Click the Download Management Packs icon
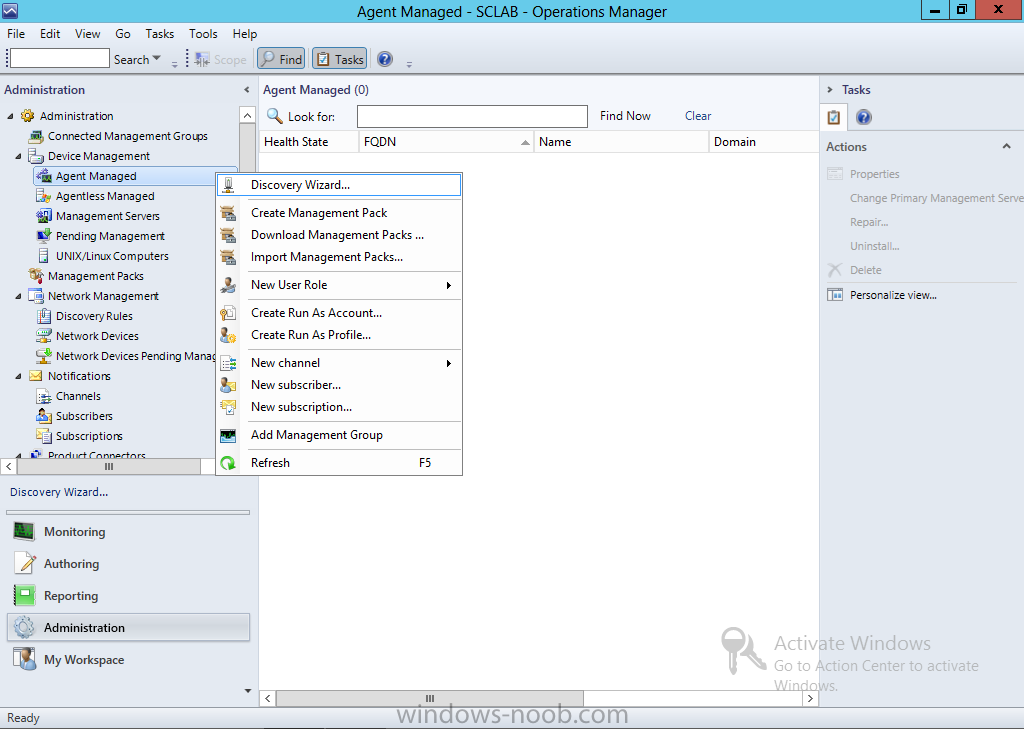 point(228,235)
